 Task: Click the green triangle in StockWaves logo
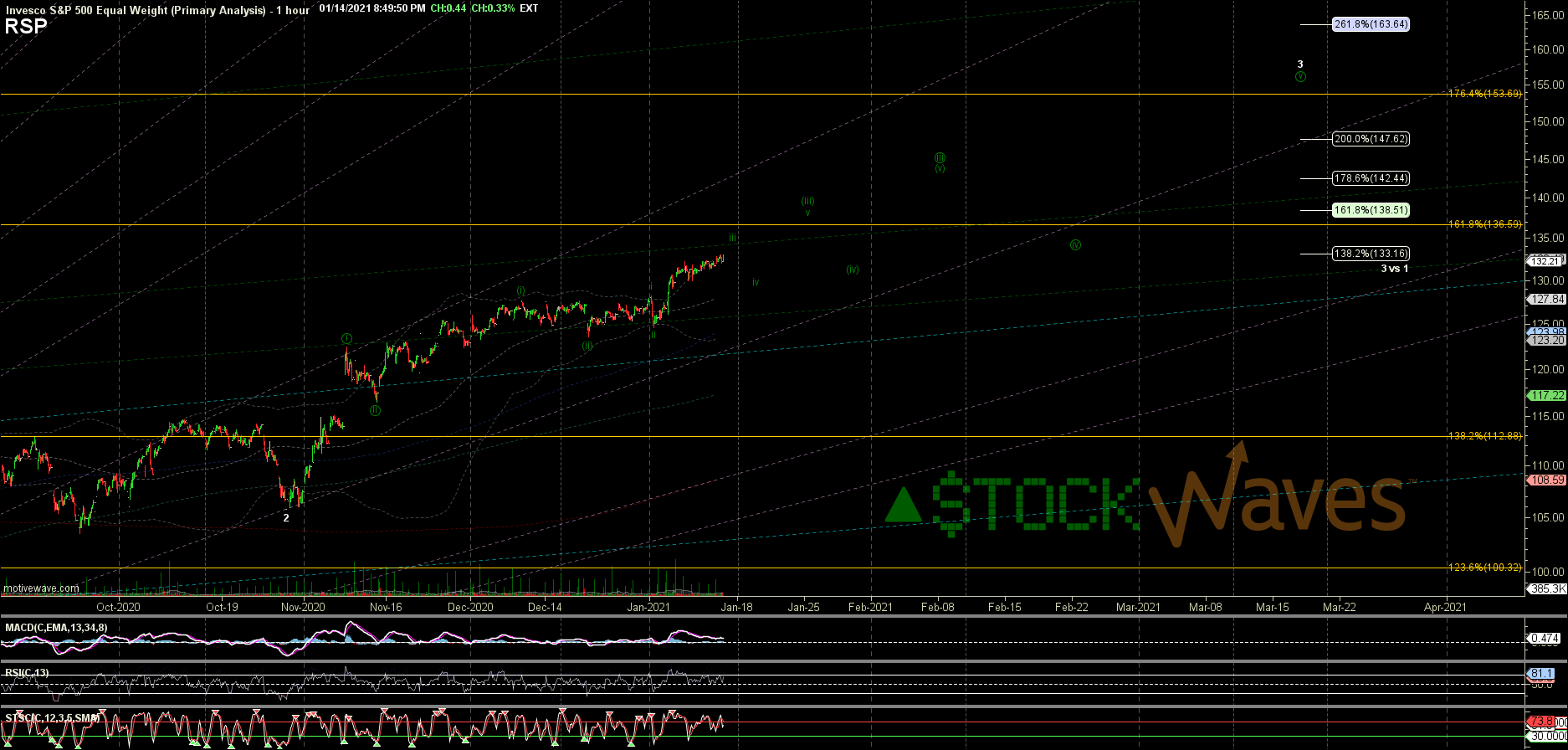point(905,505)
